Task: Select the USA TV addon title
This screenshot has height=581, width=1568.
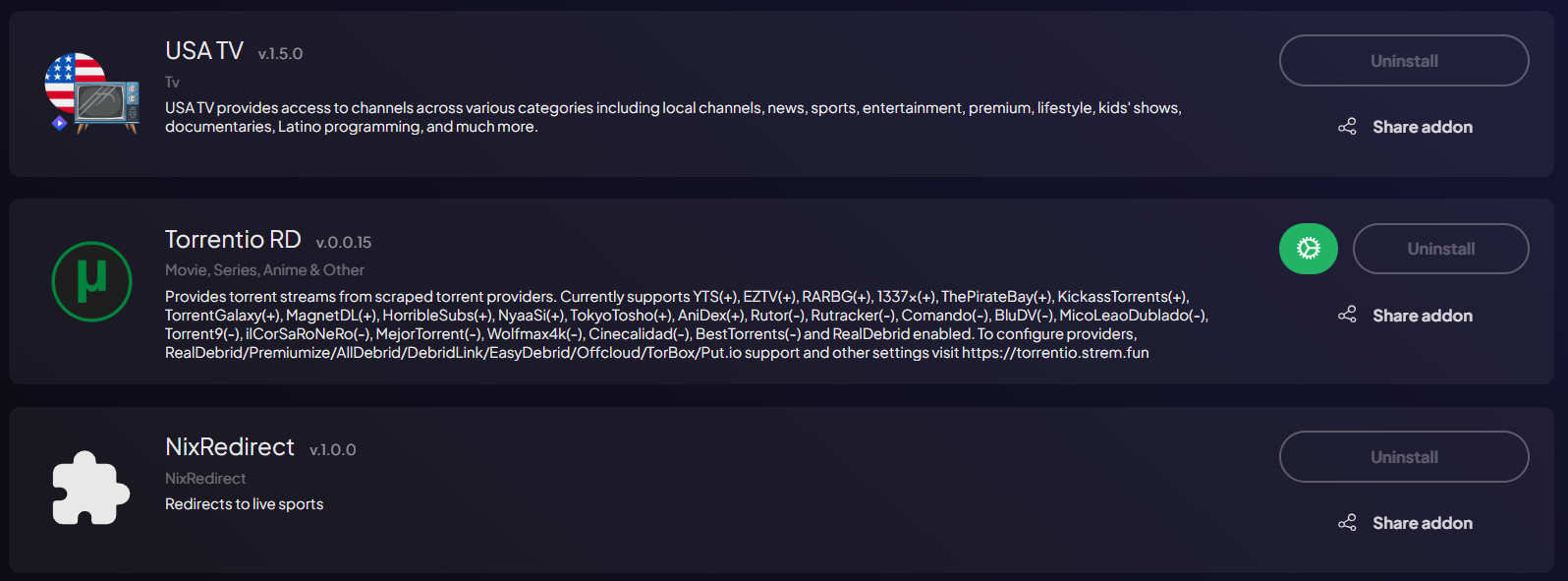Action: [204, 51]
